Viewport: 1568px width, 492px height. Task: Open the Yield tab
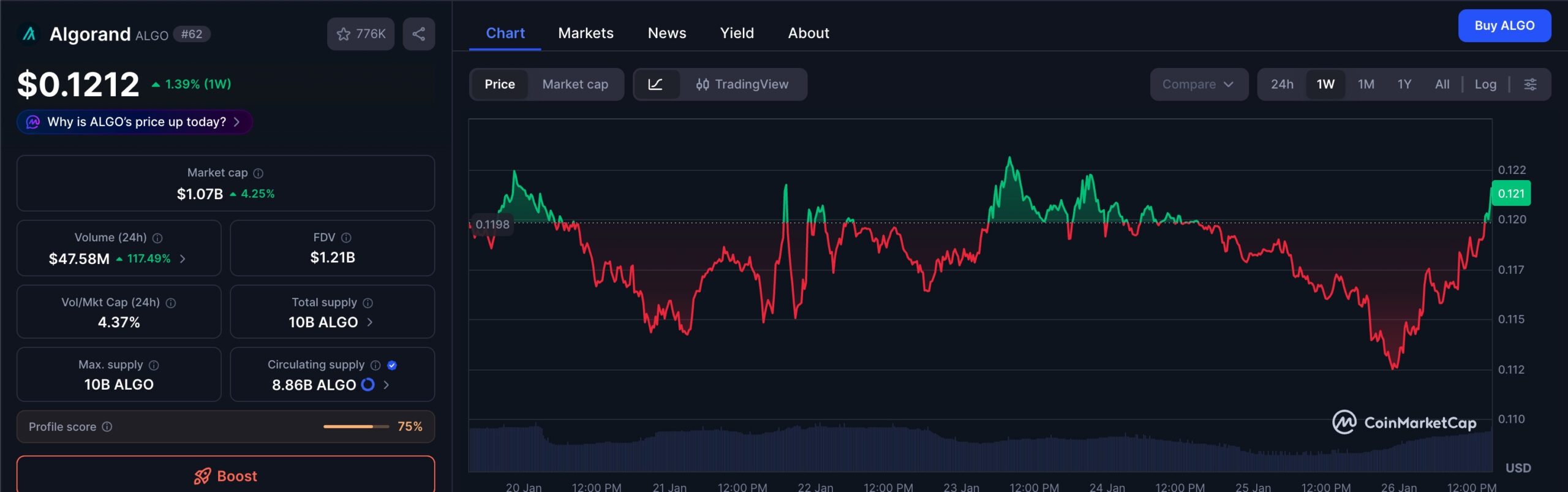point(737,33)
